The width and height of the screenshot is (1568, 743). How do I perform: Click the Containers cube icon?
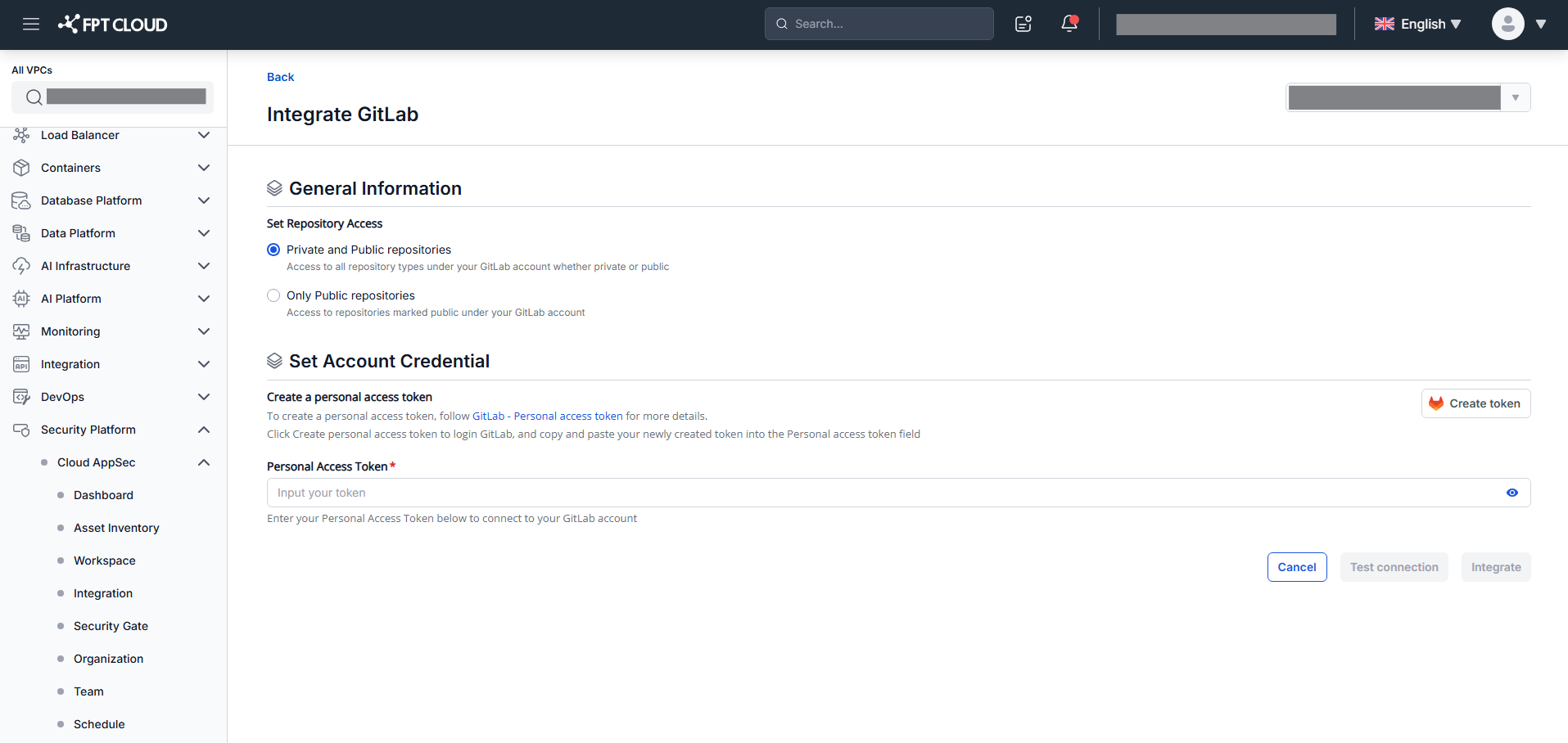(21, 168)
